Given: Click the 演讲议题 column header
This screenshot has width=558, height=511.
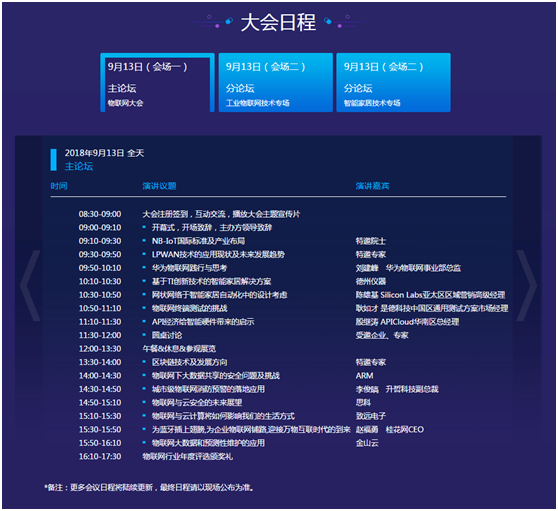Looking at the screenshot, I should tap(159, 186).
